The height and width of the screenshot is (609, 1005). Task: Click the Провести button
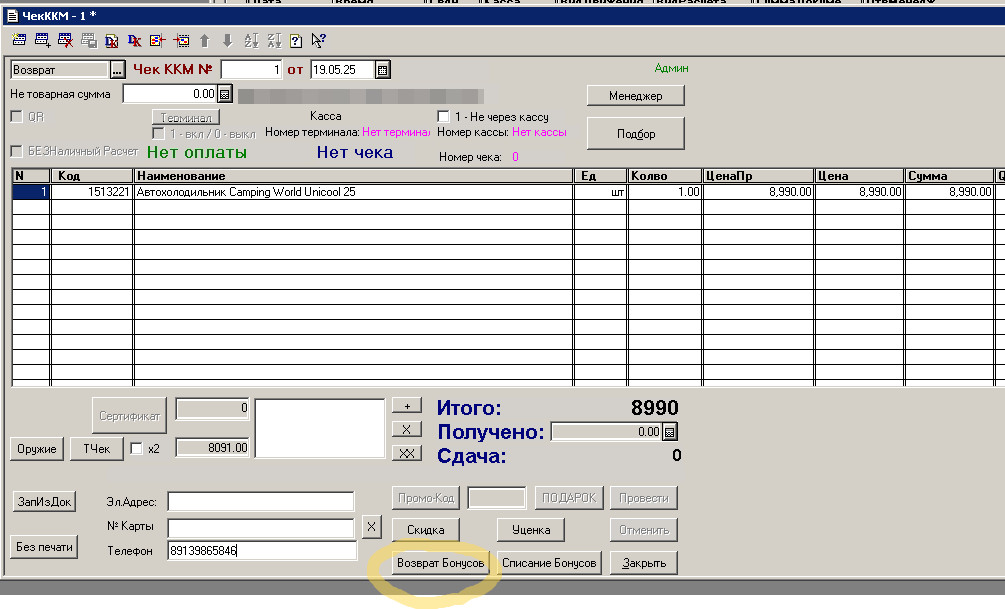(644, 498)
